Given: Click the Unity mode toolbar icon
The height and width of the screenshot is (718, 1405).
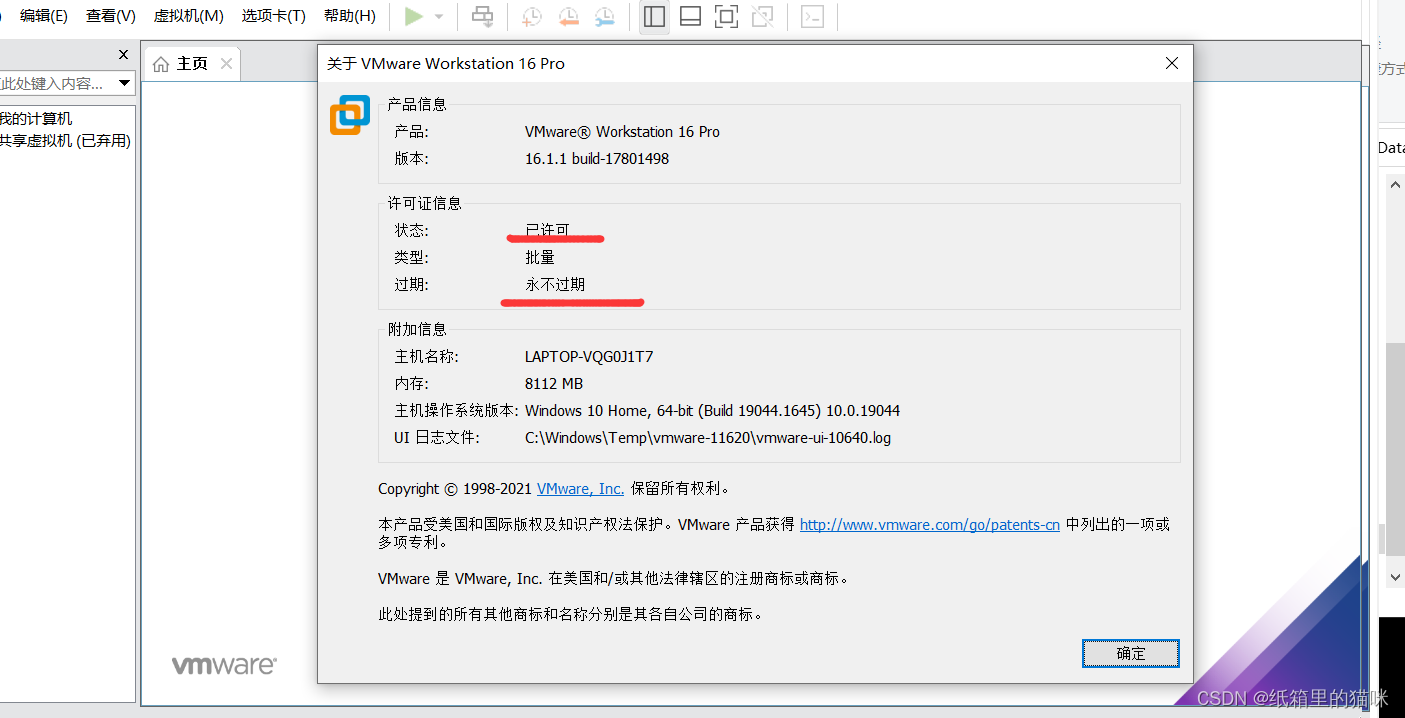Looking at the screenshot, I should coord(762,16).
